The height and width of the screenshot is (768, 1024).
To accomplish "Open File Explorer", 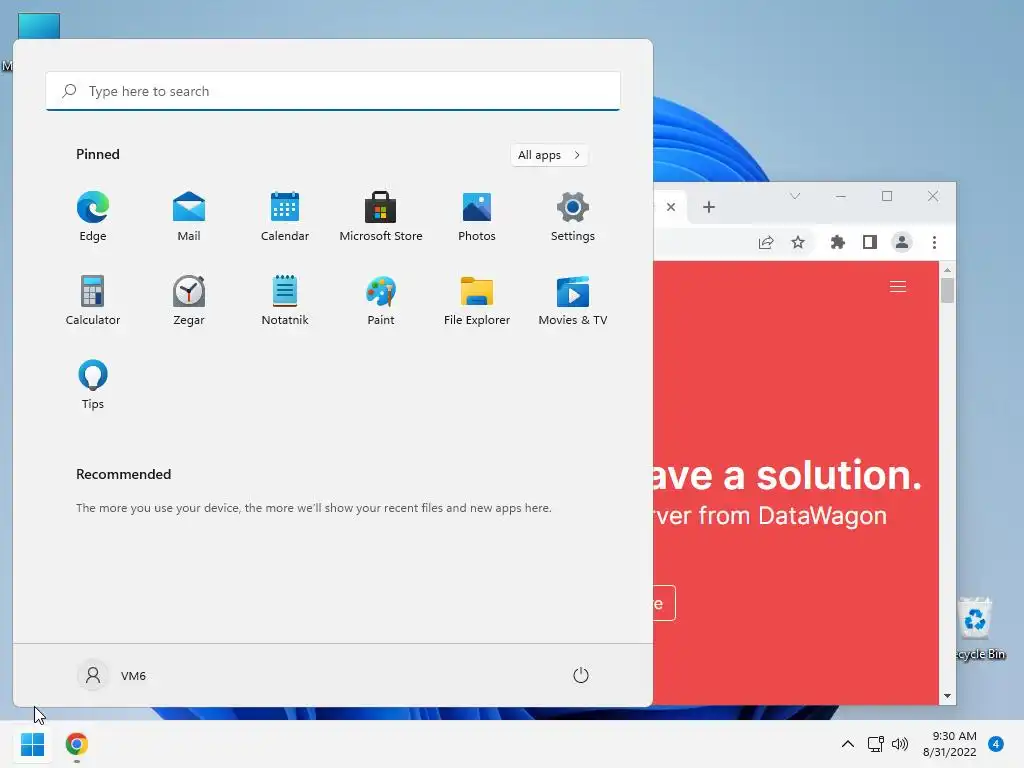I will 477,300.
